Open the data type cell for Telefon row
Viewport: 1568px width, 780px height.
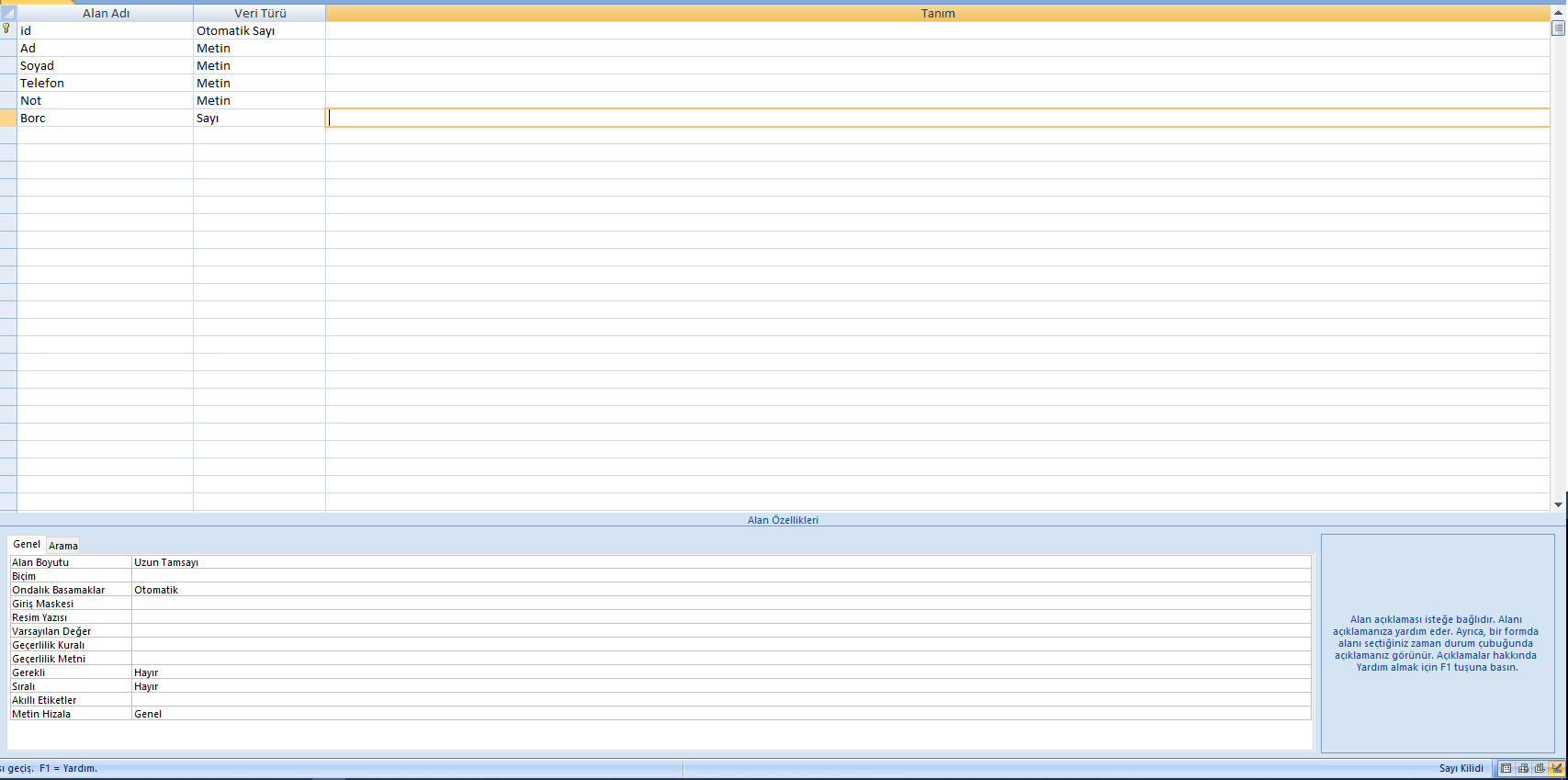259,83
